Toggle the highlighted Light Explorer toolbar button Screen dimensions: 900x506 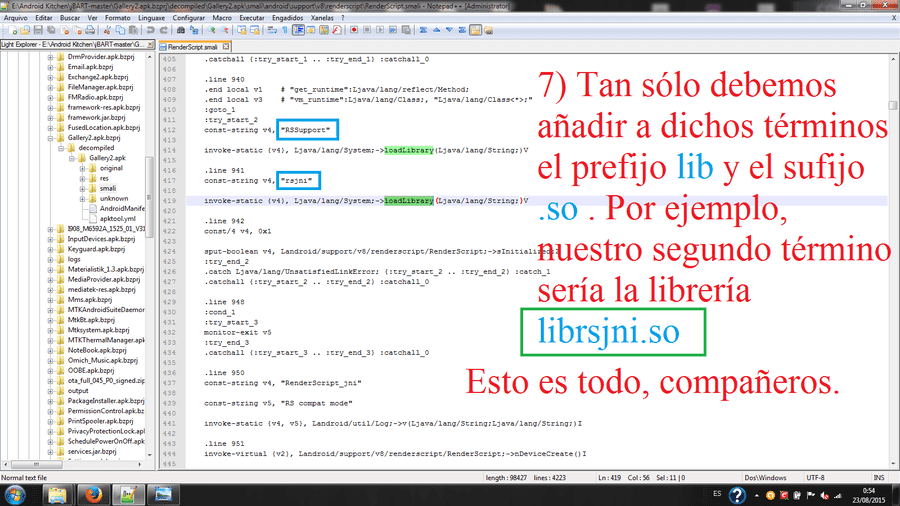[x=475, y=30]
